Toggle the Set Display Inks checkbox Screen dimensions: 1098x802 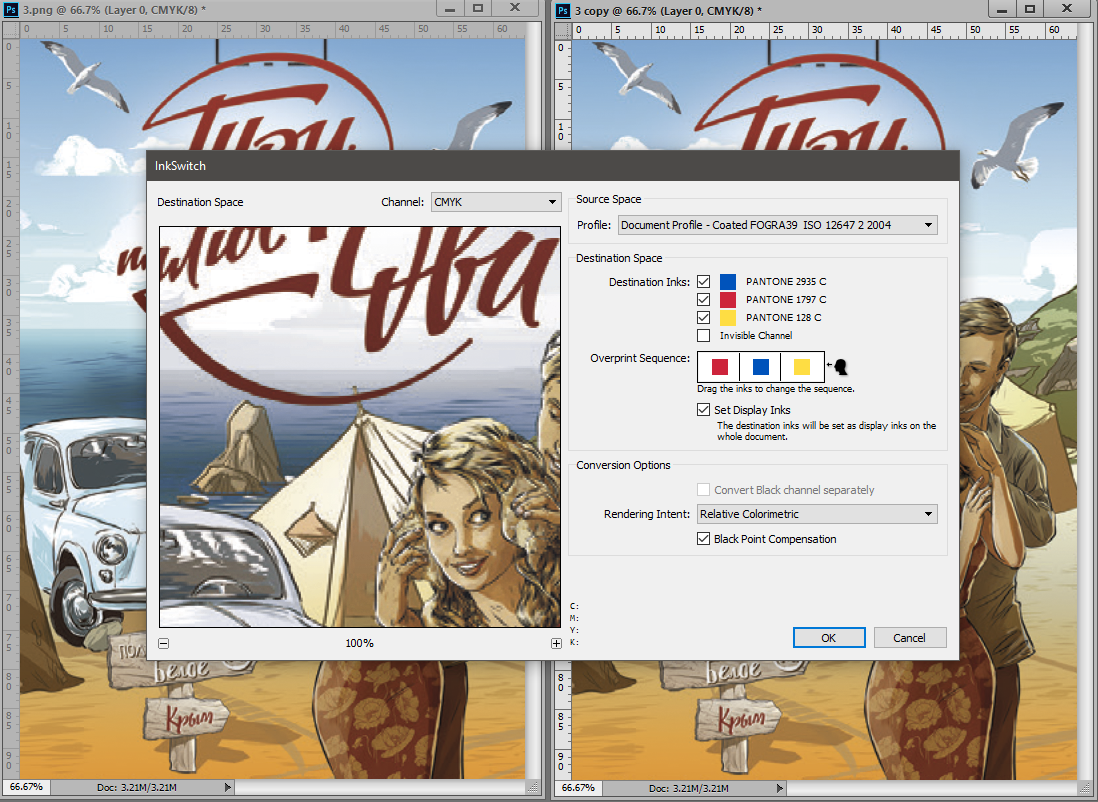[704, 410]
